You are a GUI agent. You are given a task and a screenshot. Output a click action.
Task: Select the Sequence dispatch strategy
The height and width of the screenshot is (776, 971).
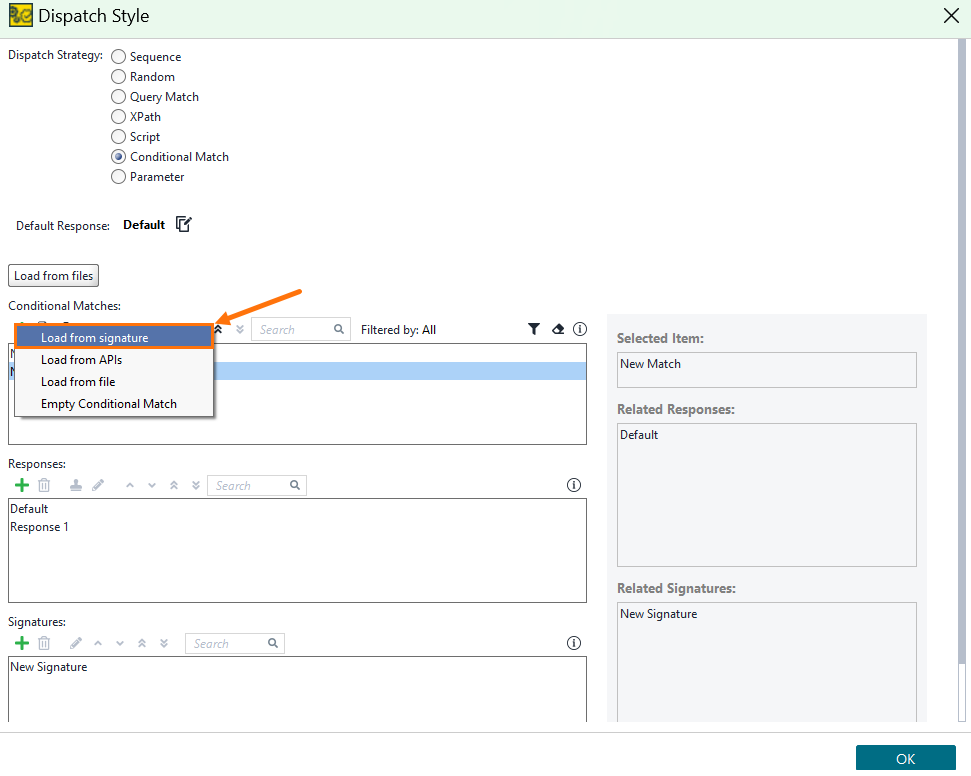click(119, 57)
